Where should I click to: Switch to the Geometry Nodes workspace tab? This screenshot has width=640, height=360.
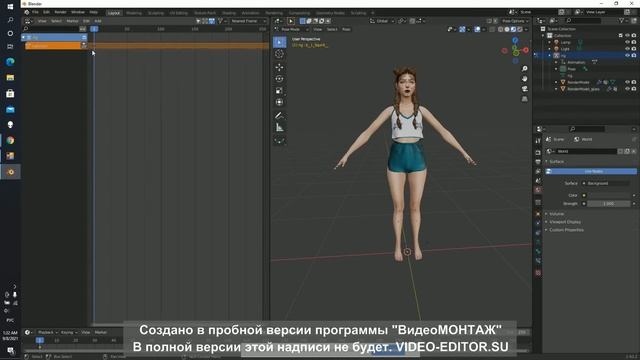(x=330, y=13)
